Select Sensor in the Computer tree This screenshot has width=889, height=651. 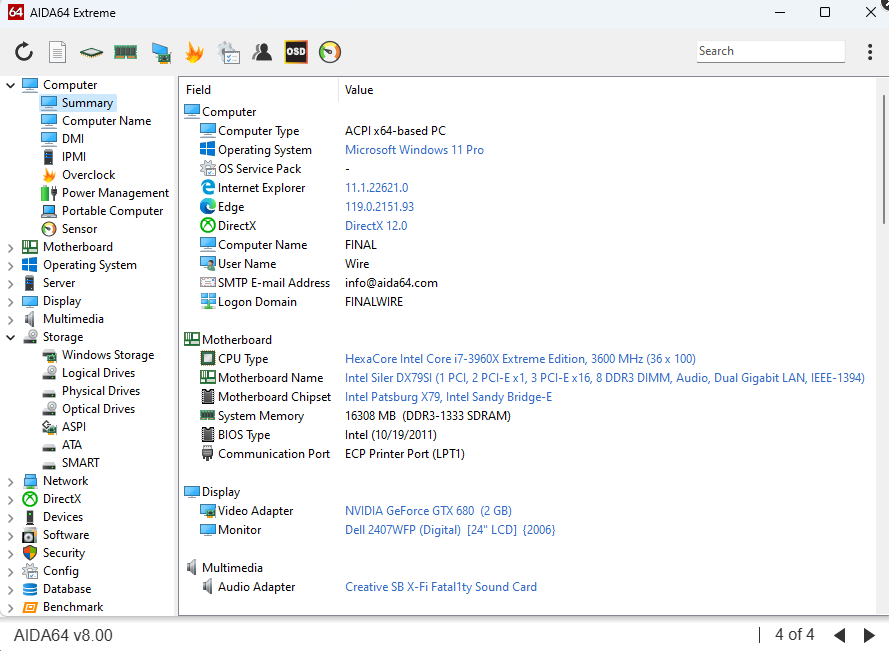[x=79, y=229]
